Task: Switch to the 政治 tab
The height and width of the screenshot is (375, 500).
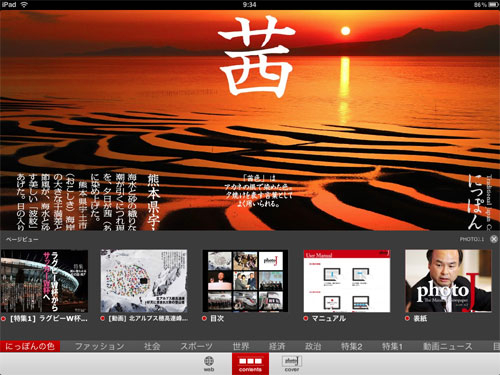Action: tap(313, 346)
